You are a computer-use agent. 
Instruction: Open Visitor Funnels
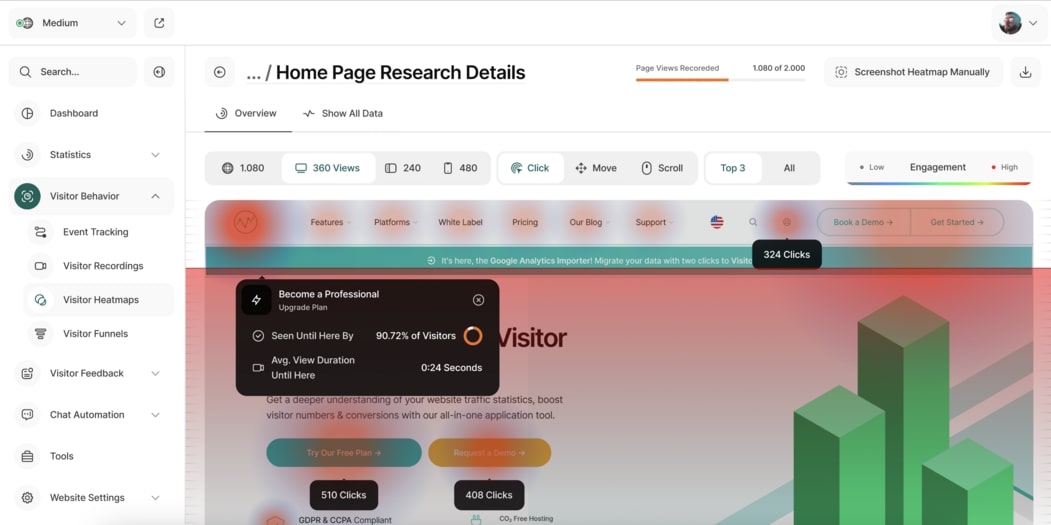(95, 334)
